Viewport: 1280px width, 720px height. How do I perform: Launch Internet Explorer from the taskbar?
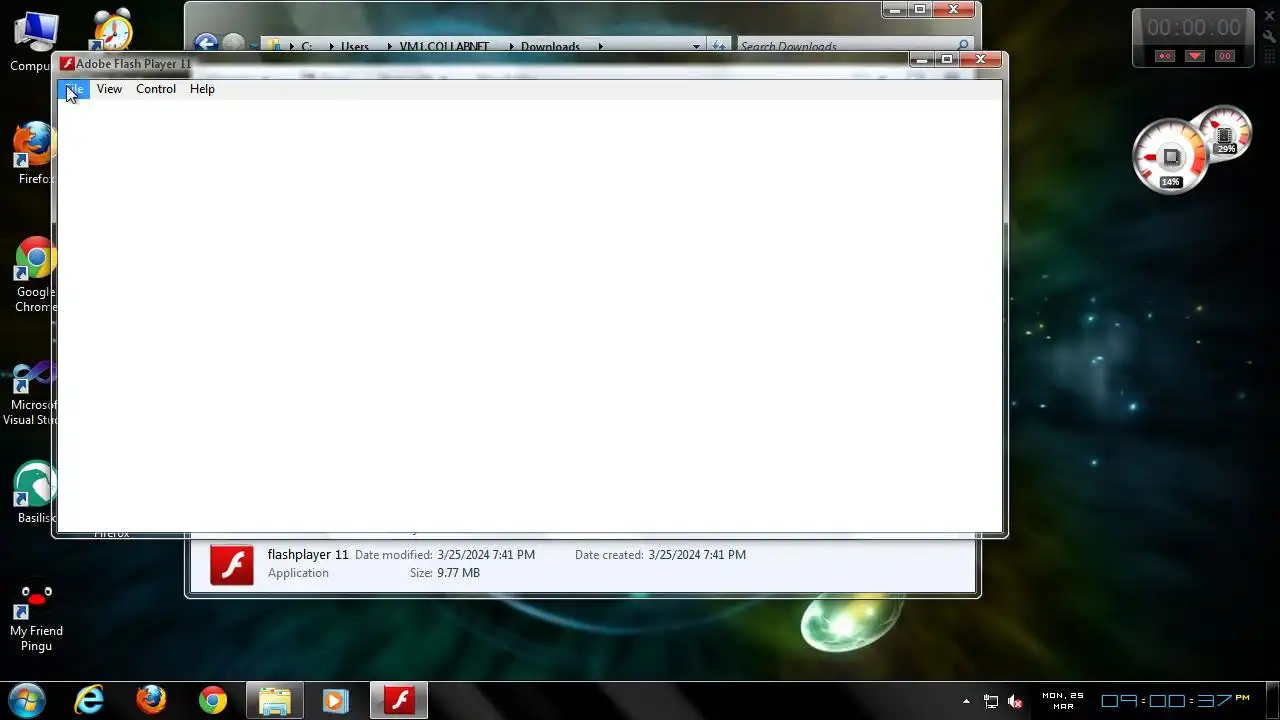point(89,700)
